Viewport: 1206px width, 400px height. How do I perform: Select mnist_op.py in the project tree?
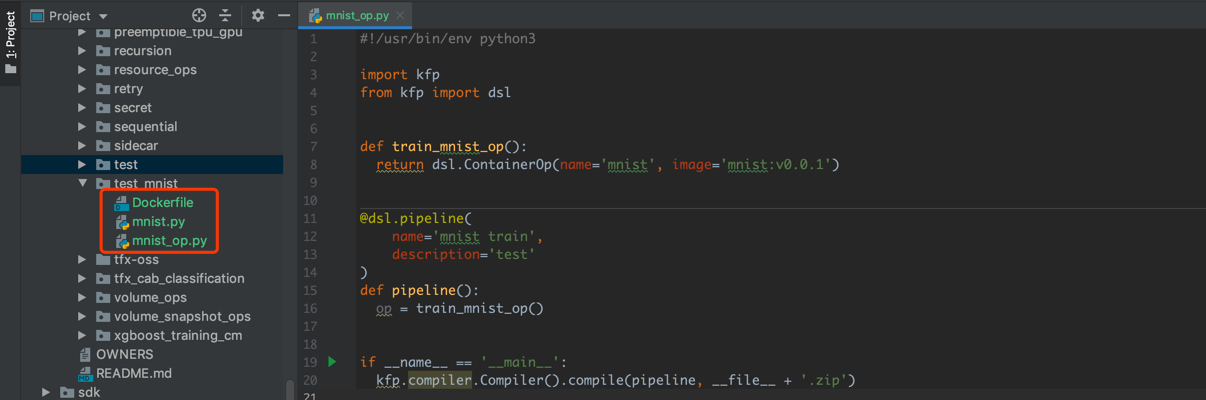coord(169,241)
